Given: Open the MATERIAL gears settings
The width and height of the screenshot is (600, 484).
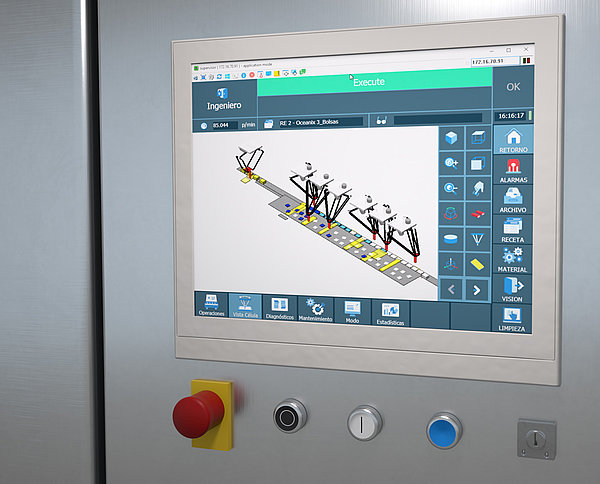Looking at the screenshot, I should click(513, 260).
